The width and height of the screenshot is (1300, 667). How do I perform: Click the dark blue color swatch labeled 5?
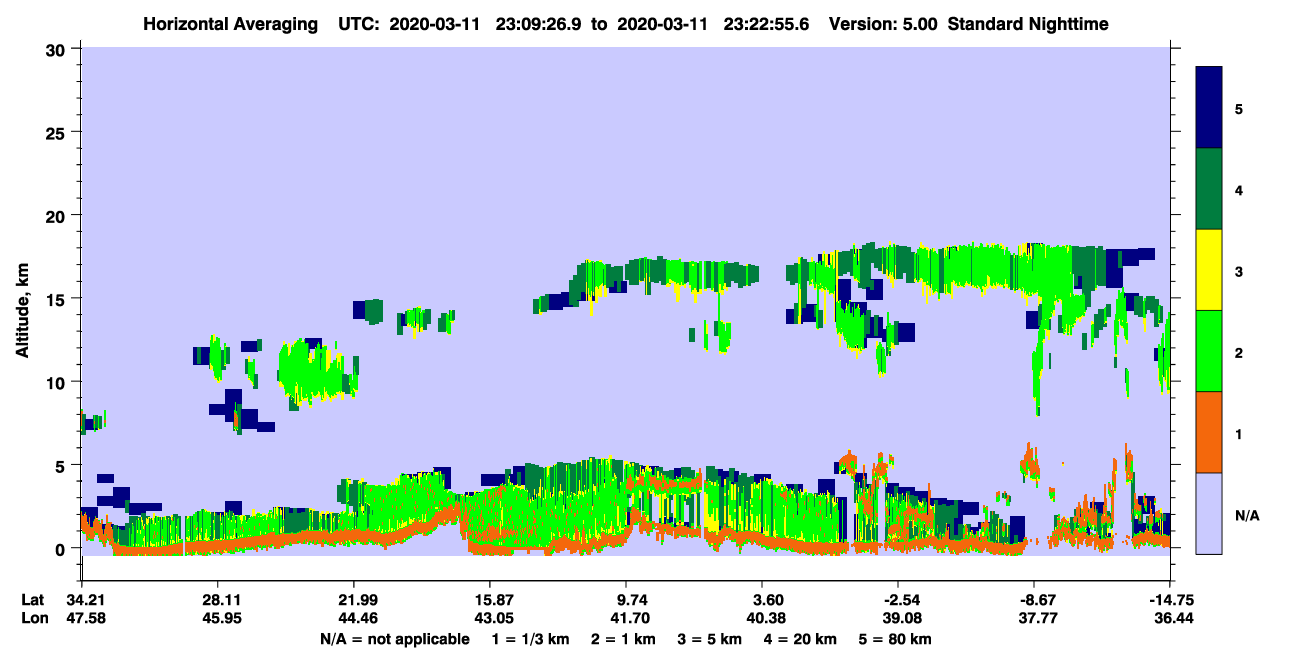[x=1209, y=107]
